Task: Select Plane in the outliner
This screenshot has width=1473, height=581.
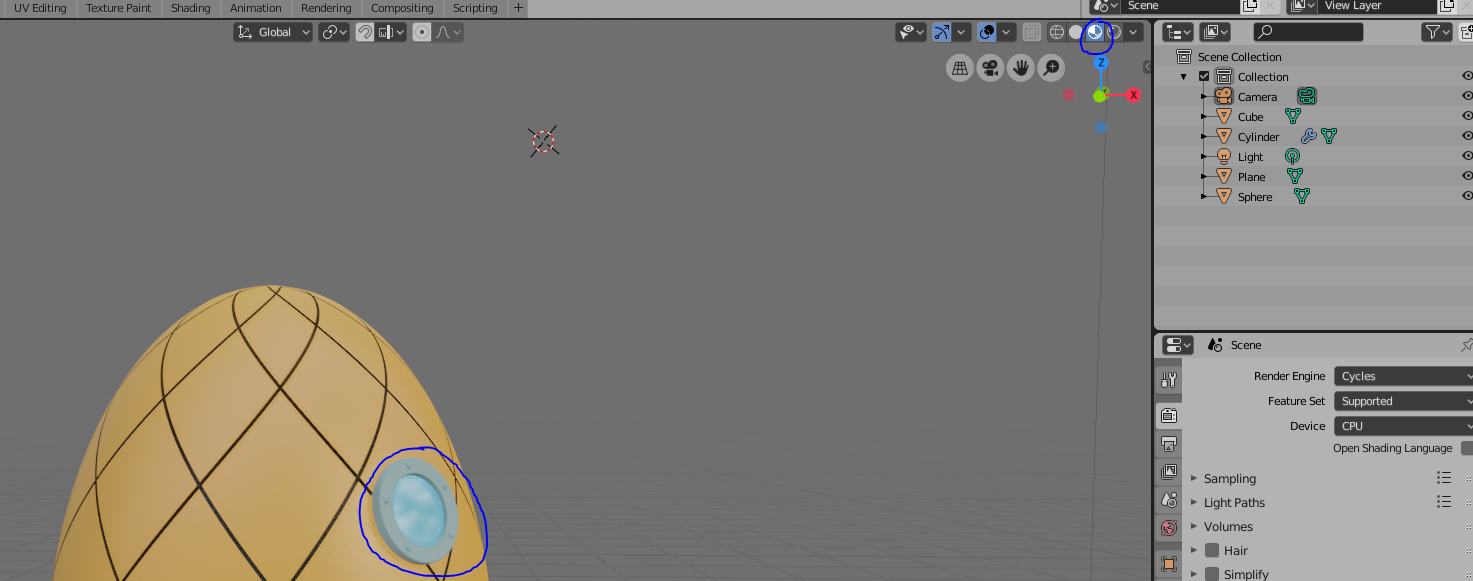Action: pos(1252,177)
